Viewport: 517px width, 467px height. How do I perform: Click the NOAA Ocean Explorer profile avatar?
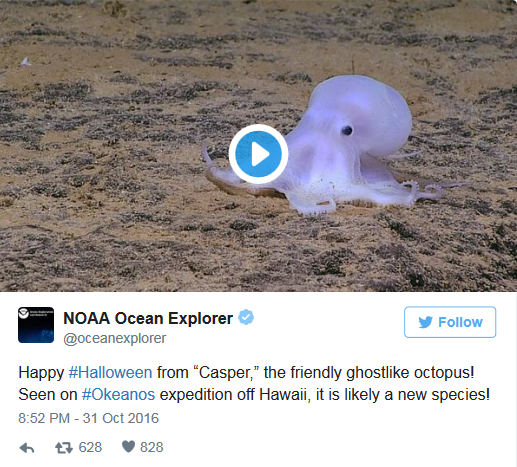click(x=36, y=325)
